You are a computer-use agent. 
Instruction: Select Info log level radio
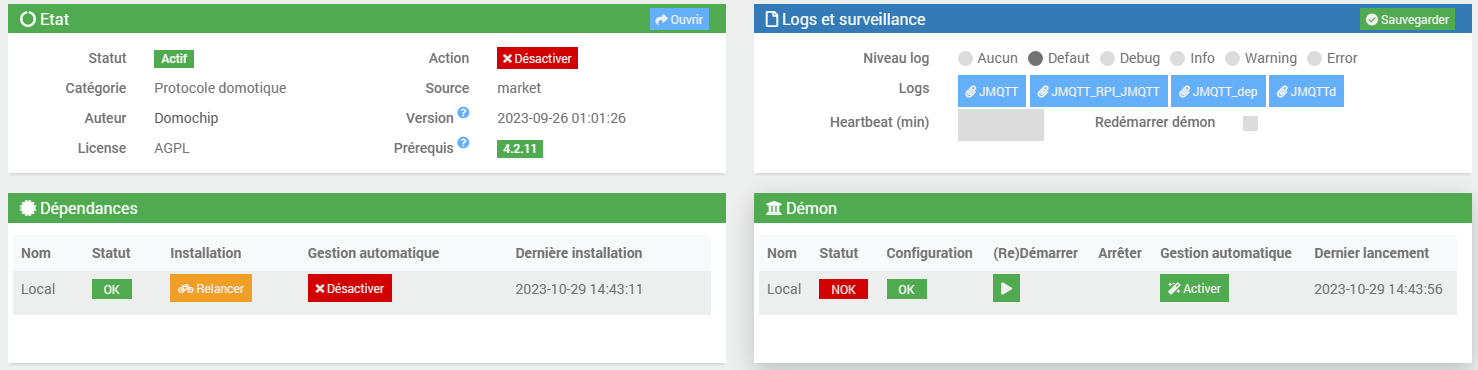[1178, 58]
